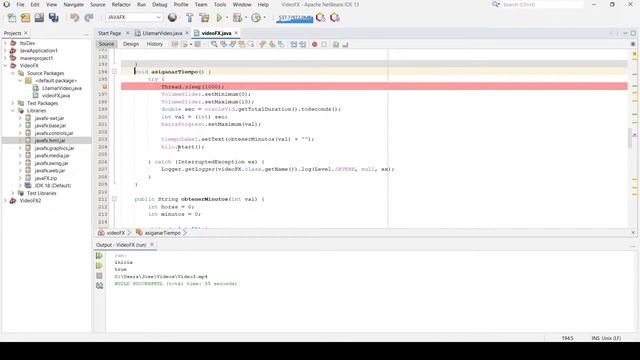Open the File menu
The image size is (640, 360).
pyautogui.click(x=20, y=4)
